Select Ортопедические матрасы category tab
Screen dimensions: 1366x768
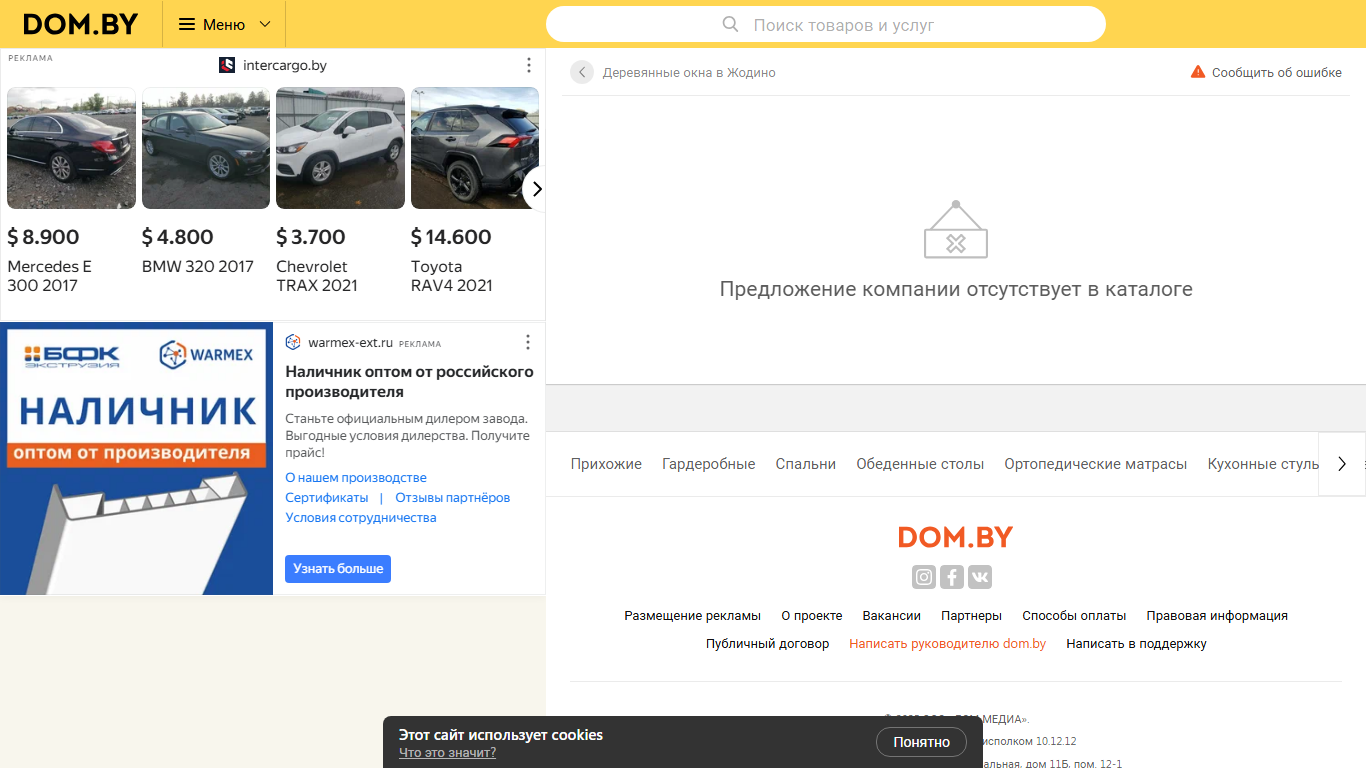tap(1096, 464)
